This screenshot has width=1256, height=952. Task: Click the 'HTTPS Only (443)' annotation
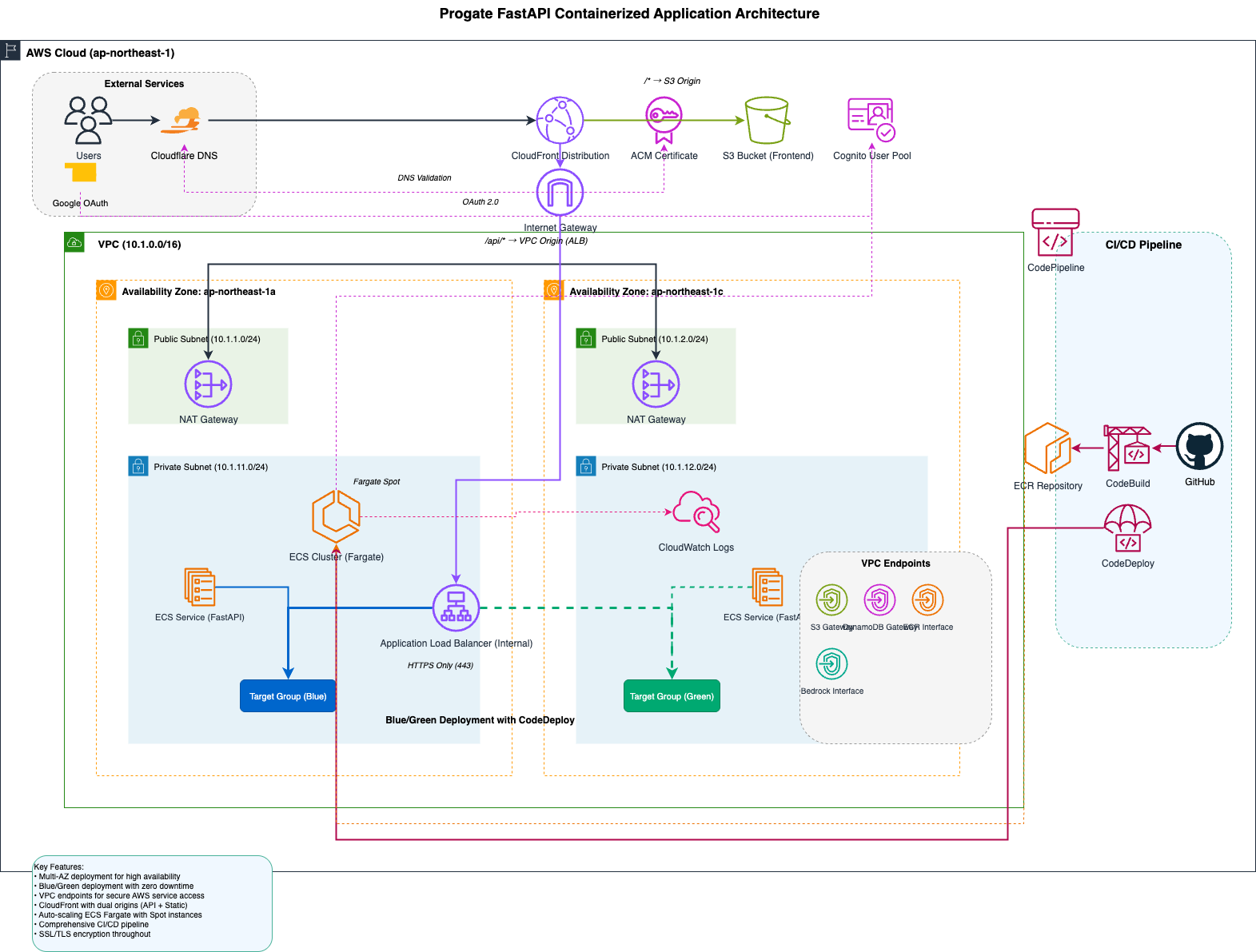click(441, 665)
